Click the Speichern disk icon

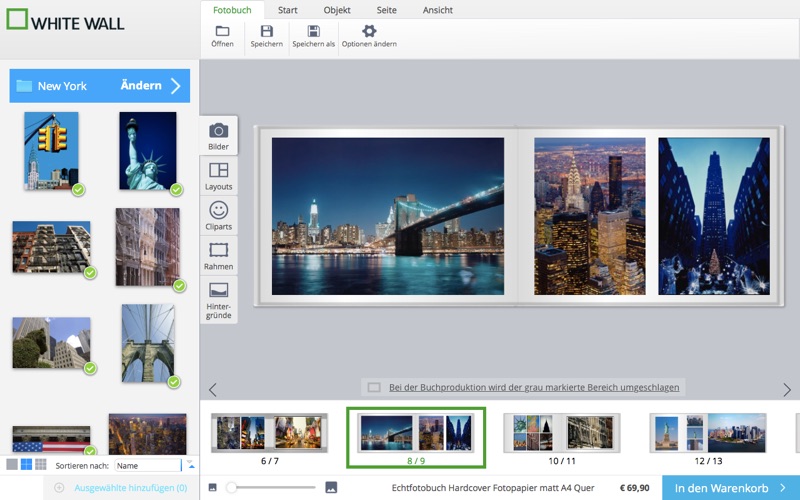coord(266,31)
